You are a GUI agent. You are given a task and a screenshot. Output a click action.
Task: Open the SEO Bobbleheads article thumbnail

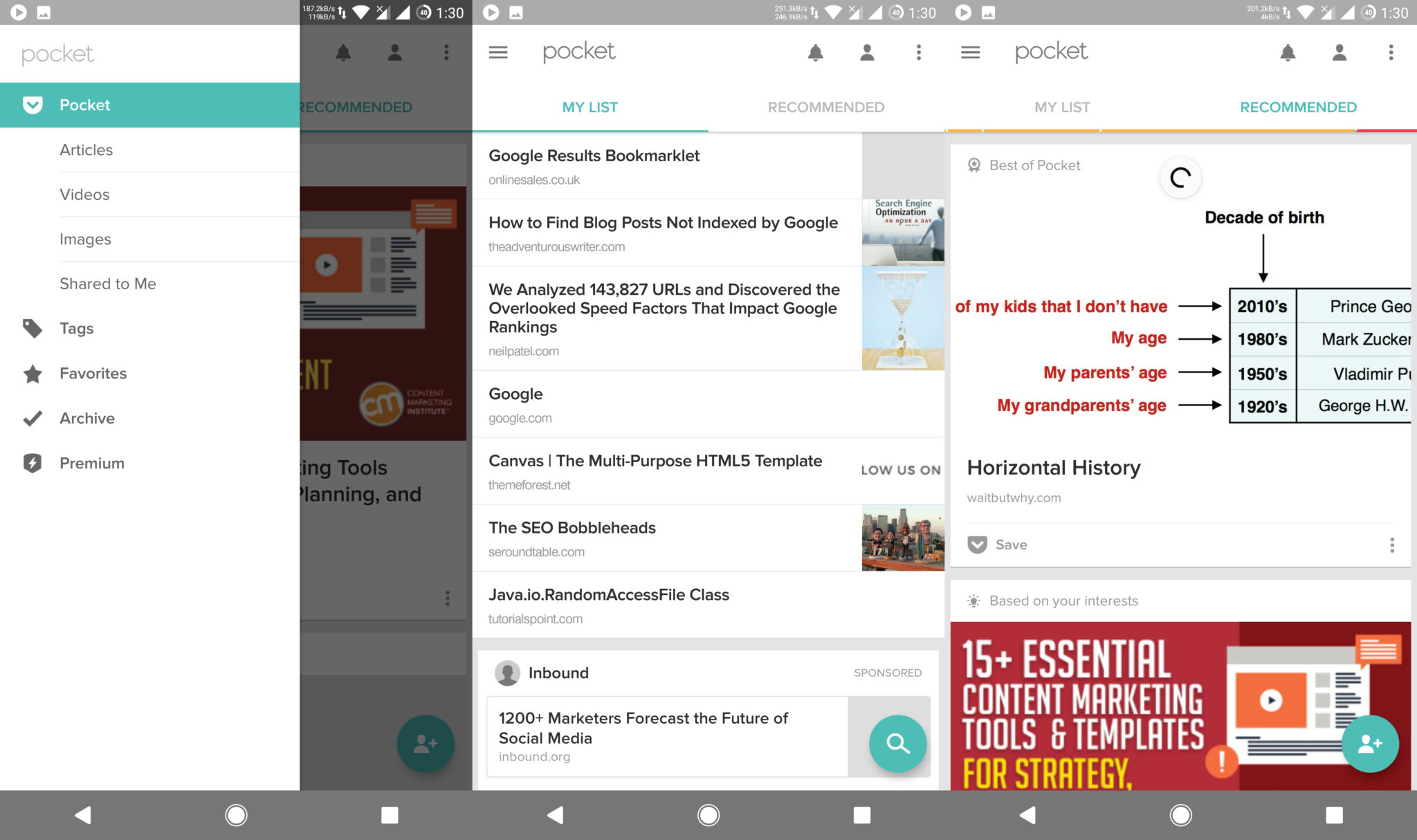tap(903, 538)
